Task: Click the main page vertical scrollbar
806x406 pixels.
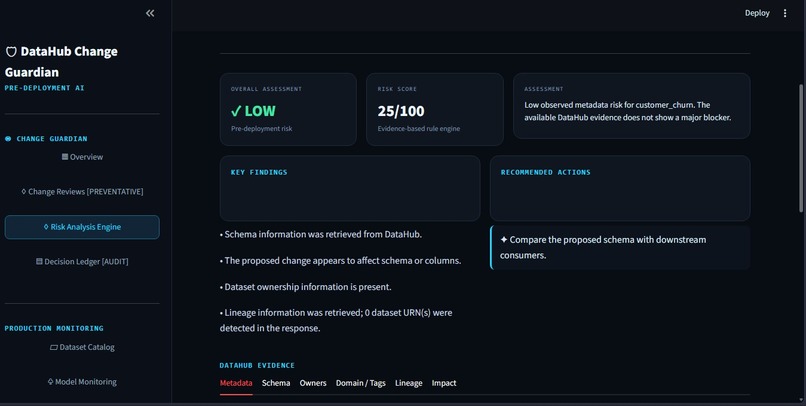Action: coord(801,148)
